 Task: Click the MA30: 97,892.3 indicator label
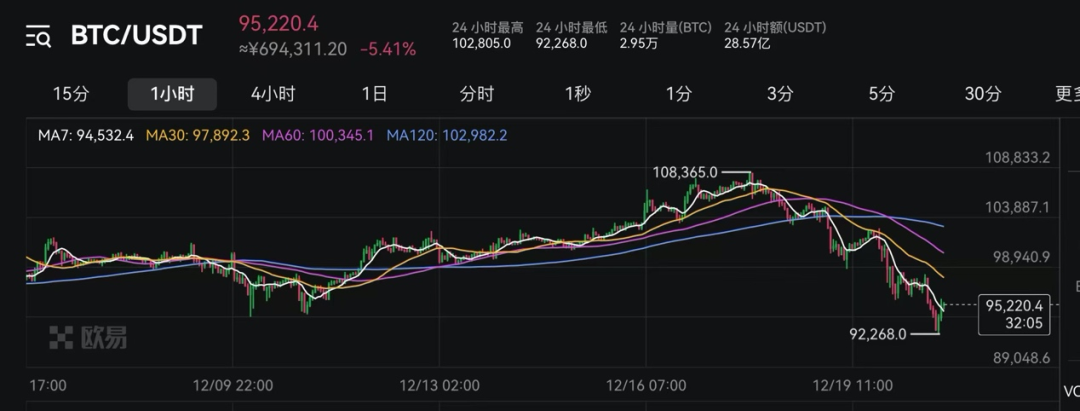coord(198,136)
